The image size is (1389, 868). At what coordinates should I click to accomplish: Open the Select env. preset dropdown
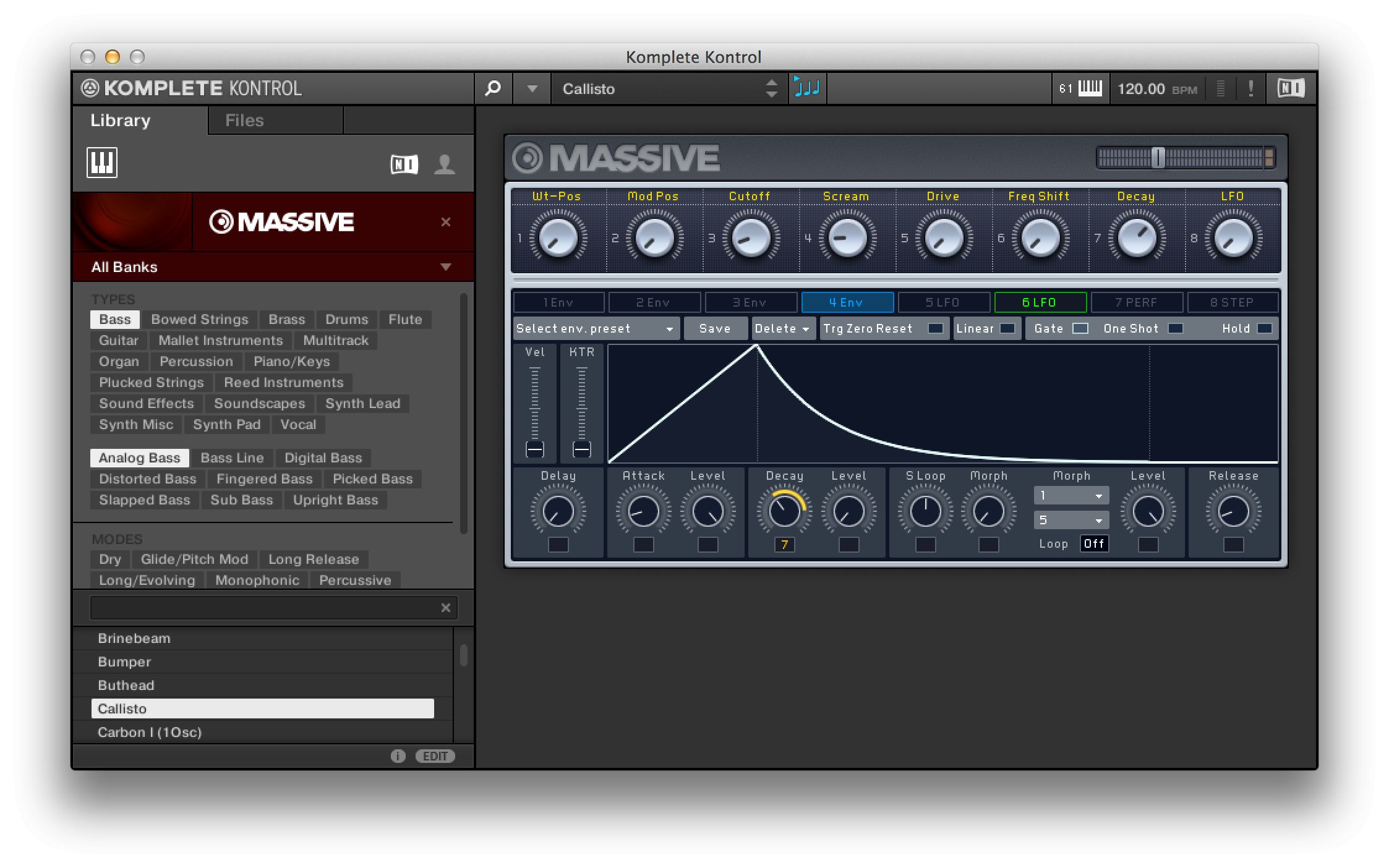[596, 328]
